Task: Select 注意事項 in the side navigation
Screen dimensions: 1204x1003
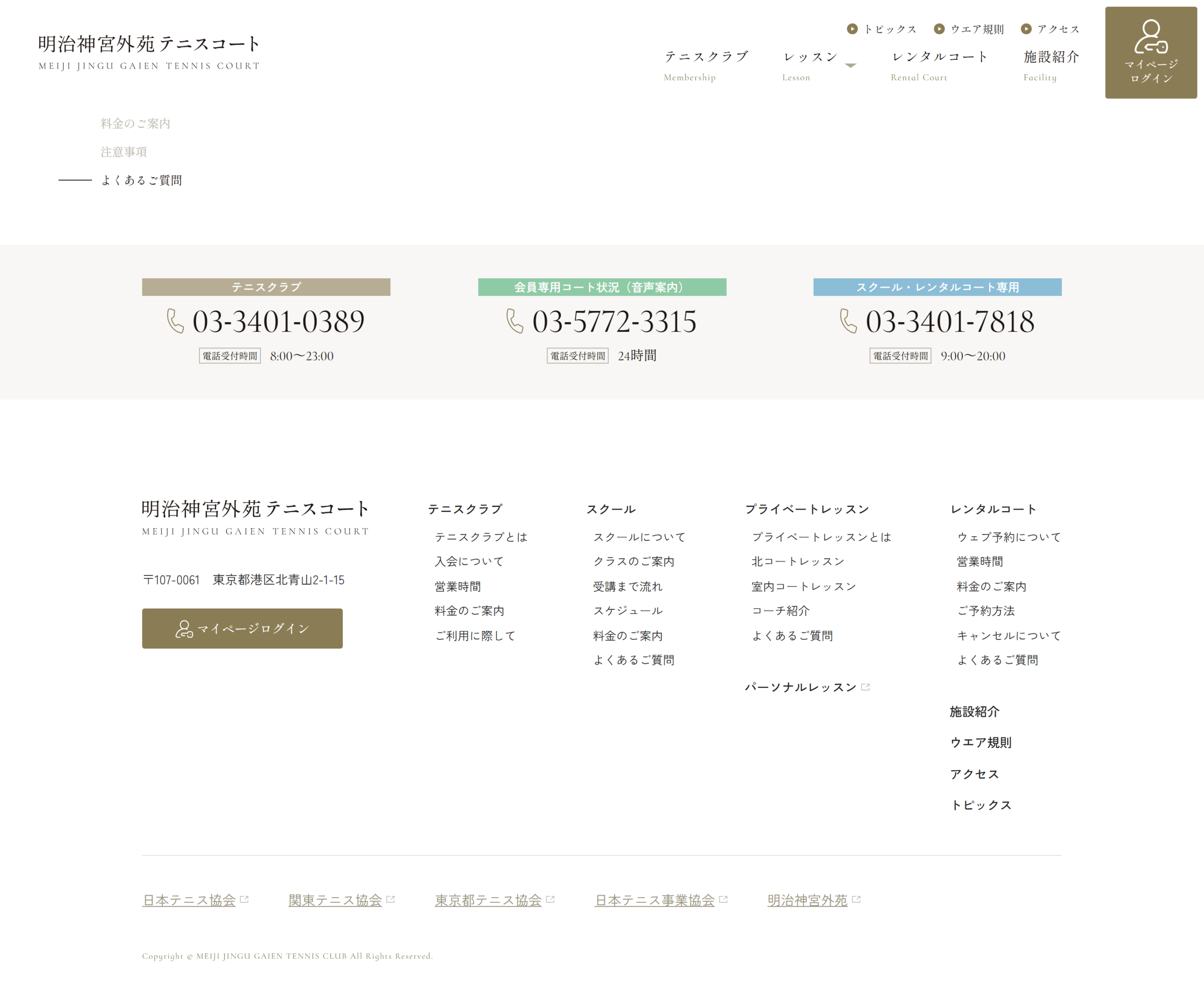Action: (124, 152)
